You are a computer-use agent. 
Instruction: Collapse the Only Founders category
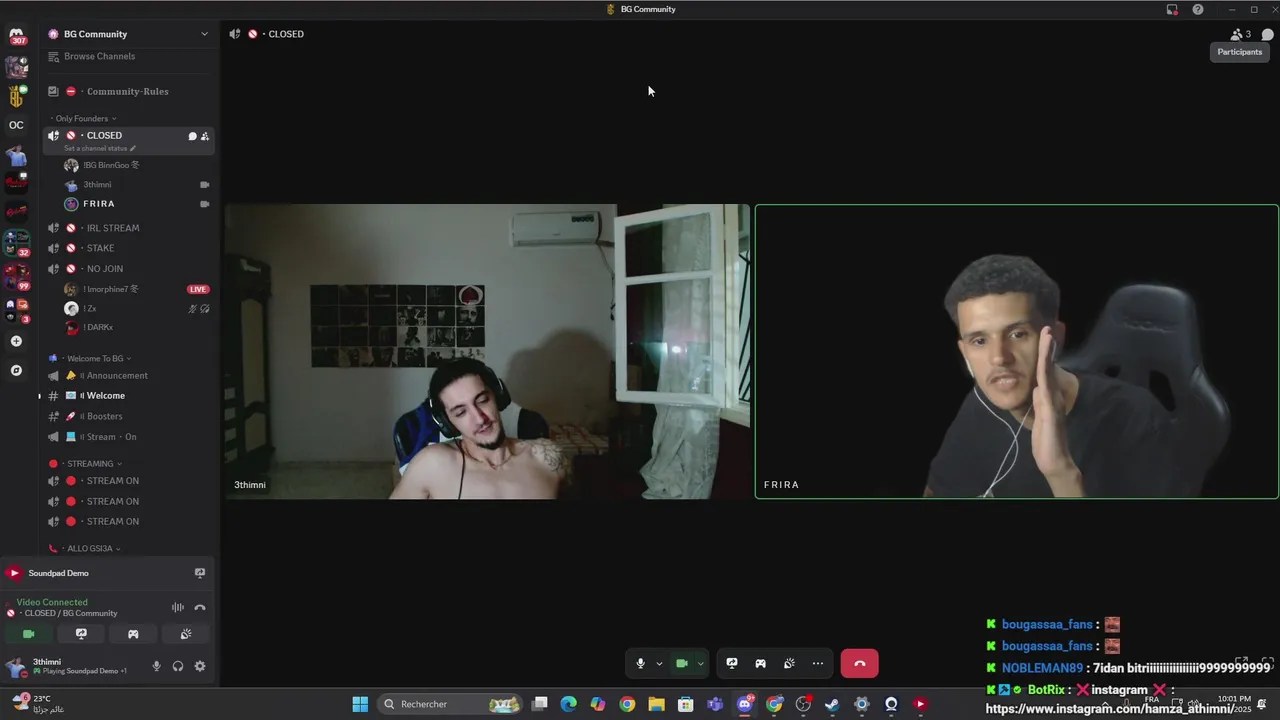84,118
